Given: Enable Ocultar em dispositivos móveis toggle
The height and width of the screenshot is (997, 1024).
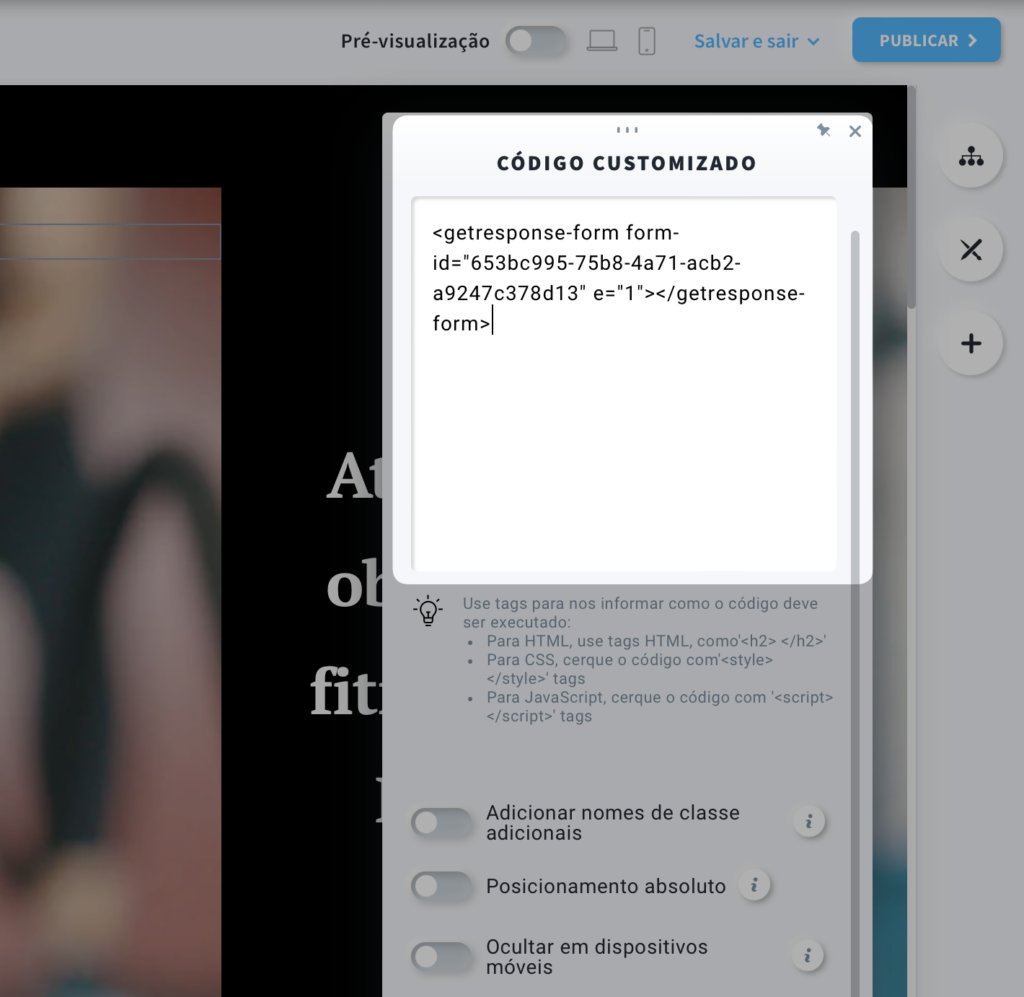Looking at the screenshot, I should 441,957.
